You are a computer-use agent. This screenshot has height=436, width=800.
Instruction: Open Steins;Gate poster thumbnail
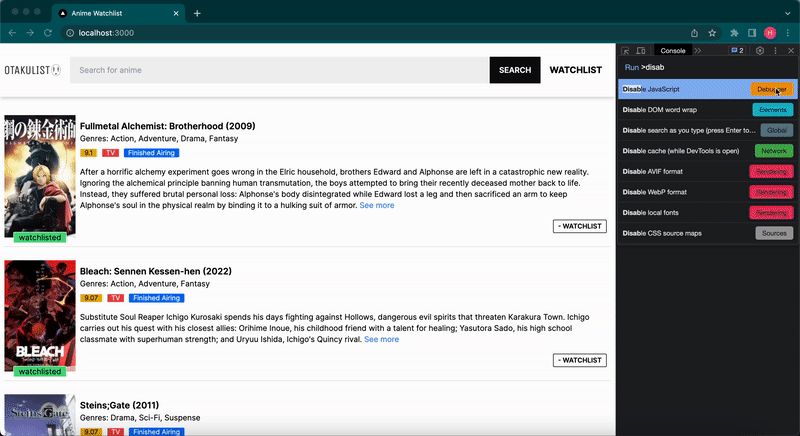pos(40,415)
